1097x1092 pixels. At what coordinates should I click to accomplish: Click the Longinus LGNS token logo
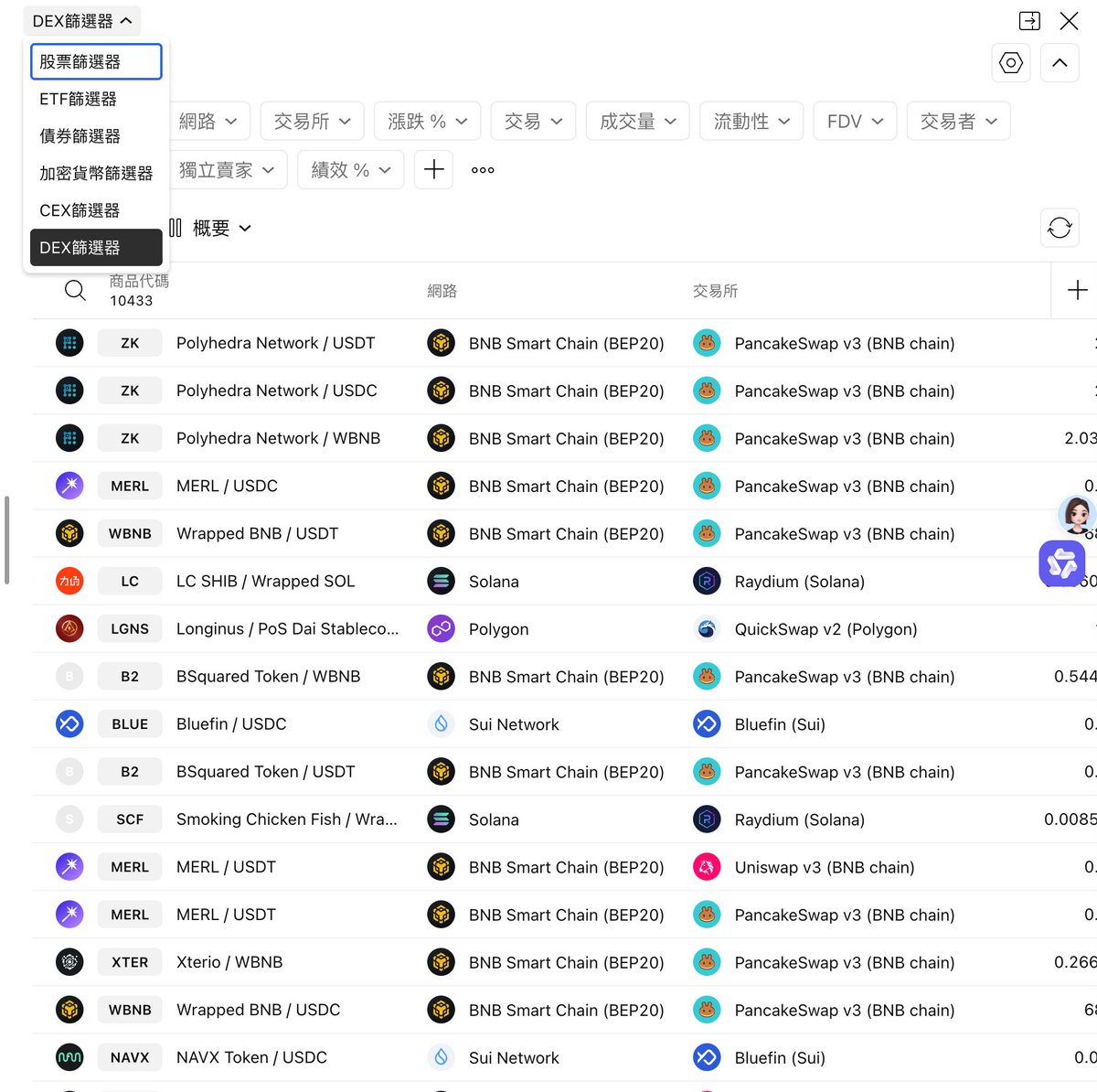tap(69, 629)
